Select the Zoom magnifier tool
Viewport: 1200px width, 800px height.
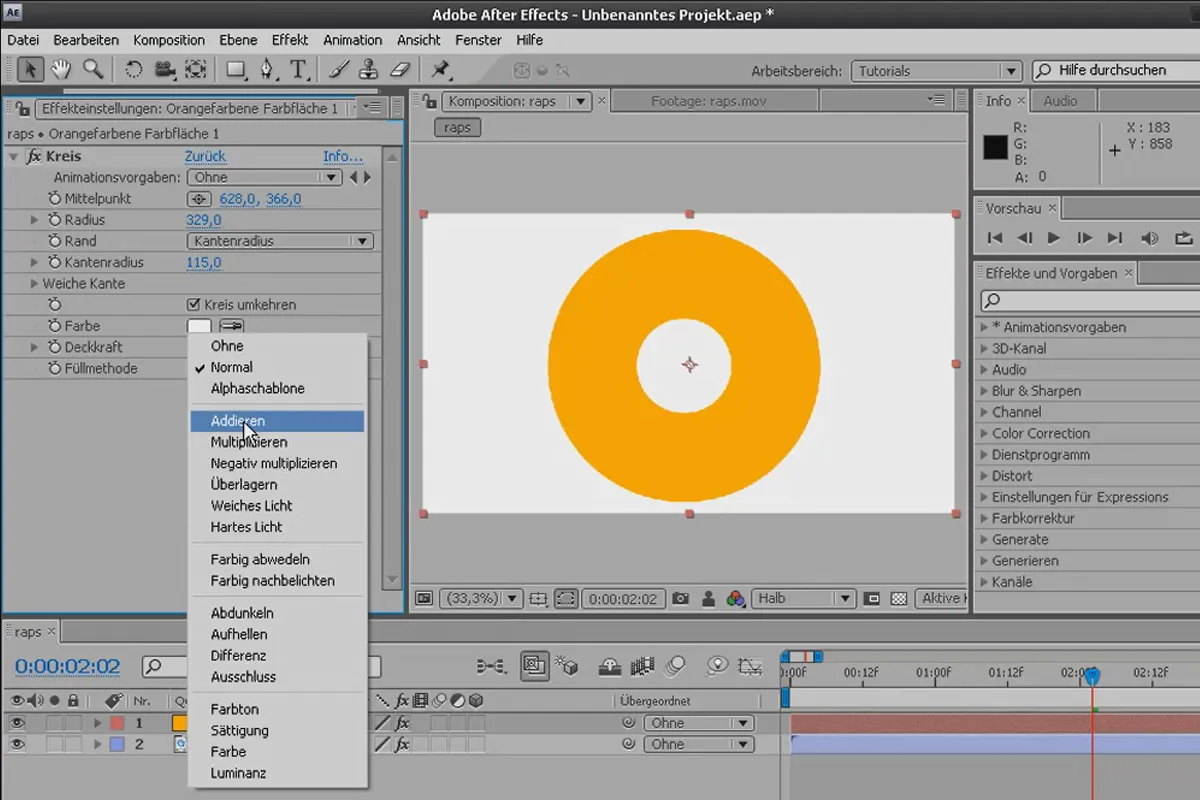click(x=92, y=69)
